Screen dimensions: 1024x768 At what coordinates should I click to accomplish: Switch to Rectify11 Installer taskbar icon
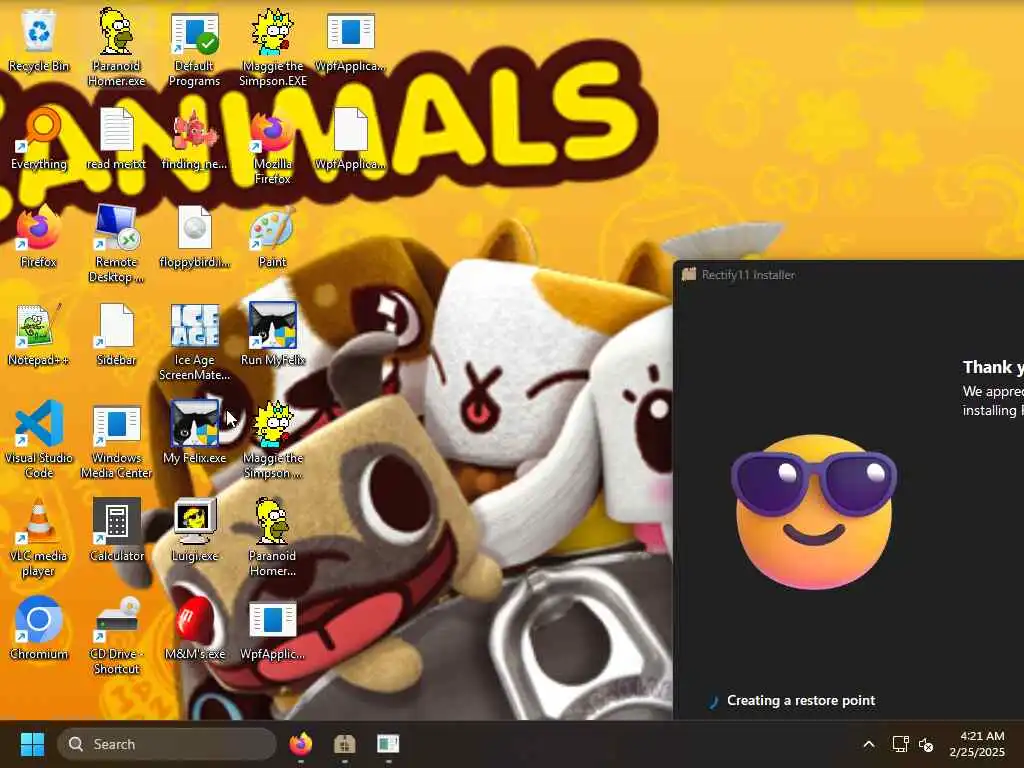(x=344, y=744)
